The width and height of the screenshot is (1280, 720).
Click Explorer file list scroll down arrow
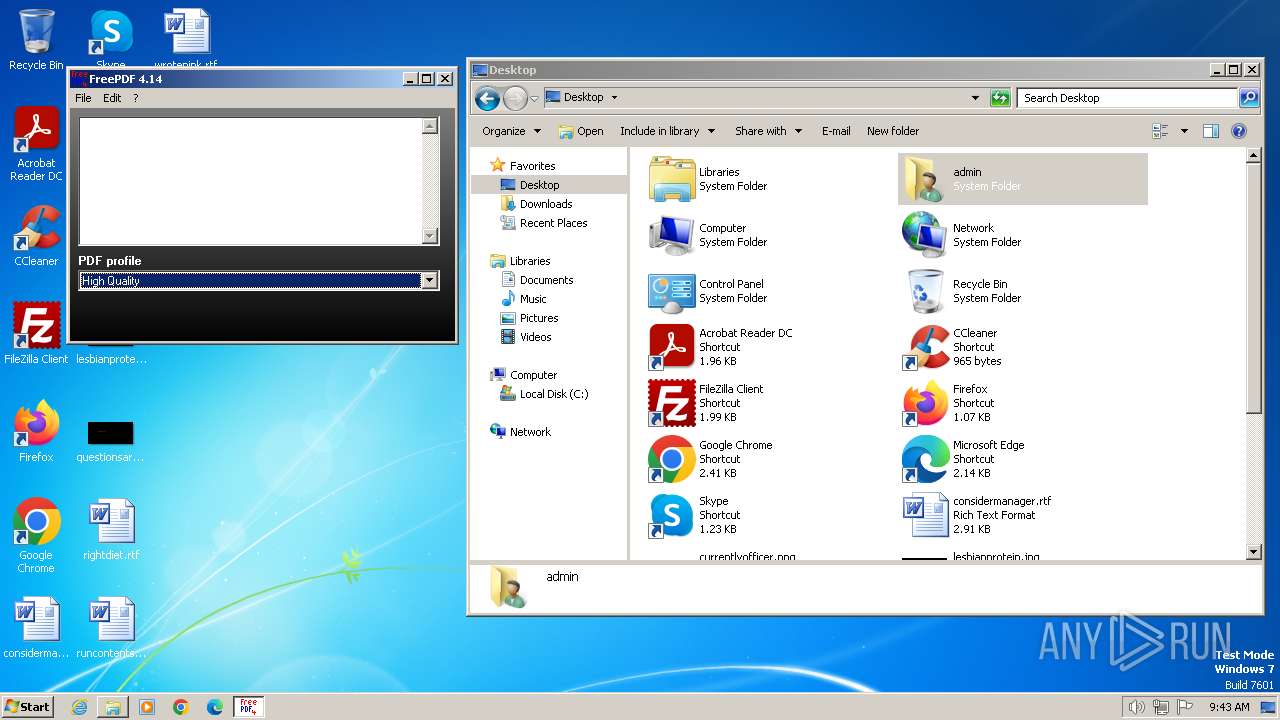pos(1254,552)
